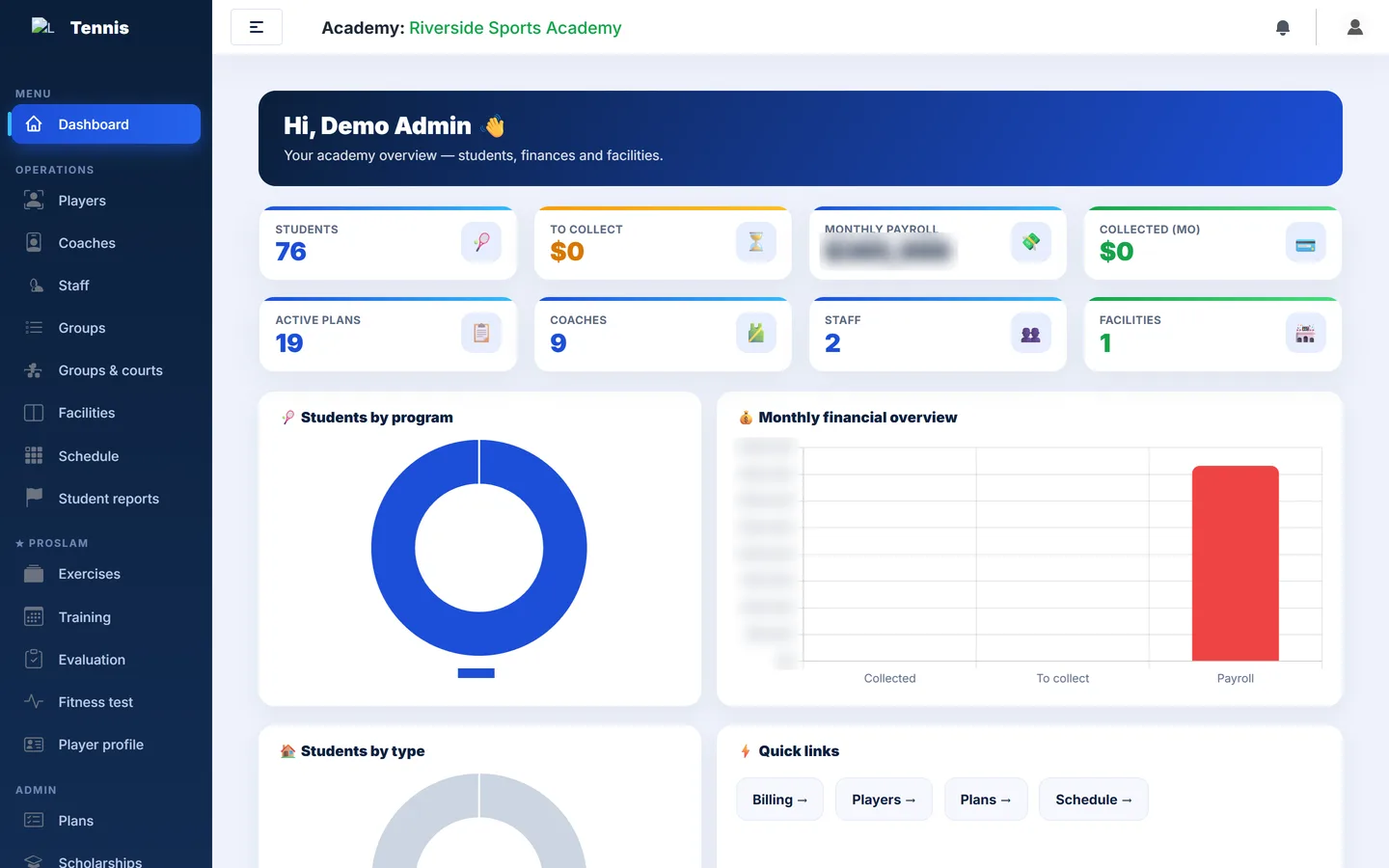
Task: Click the Riverside Sports Academy name
Action: pyautogui.click(x=515, y=28)
